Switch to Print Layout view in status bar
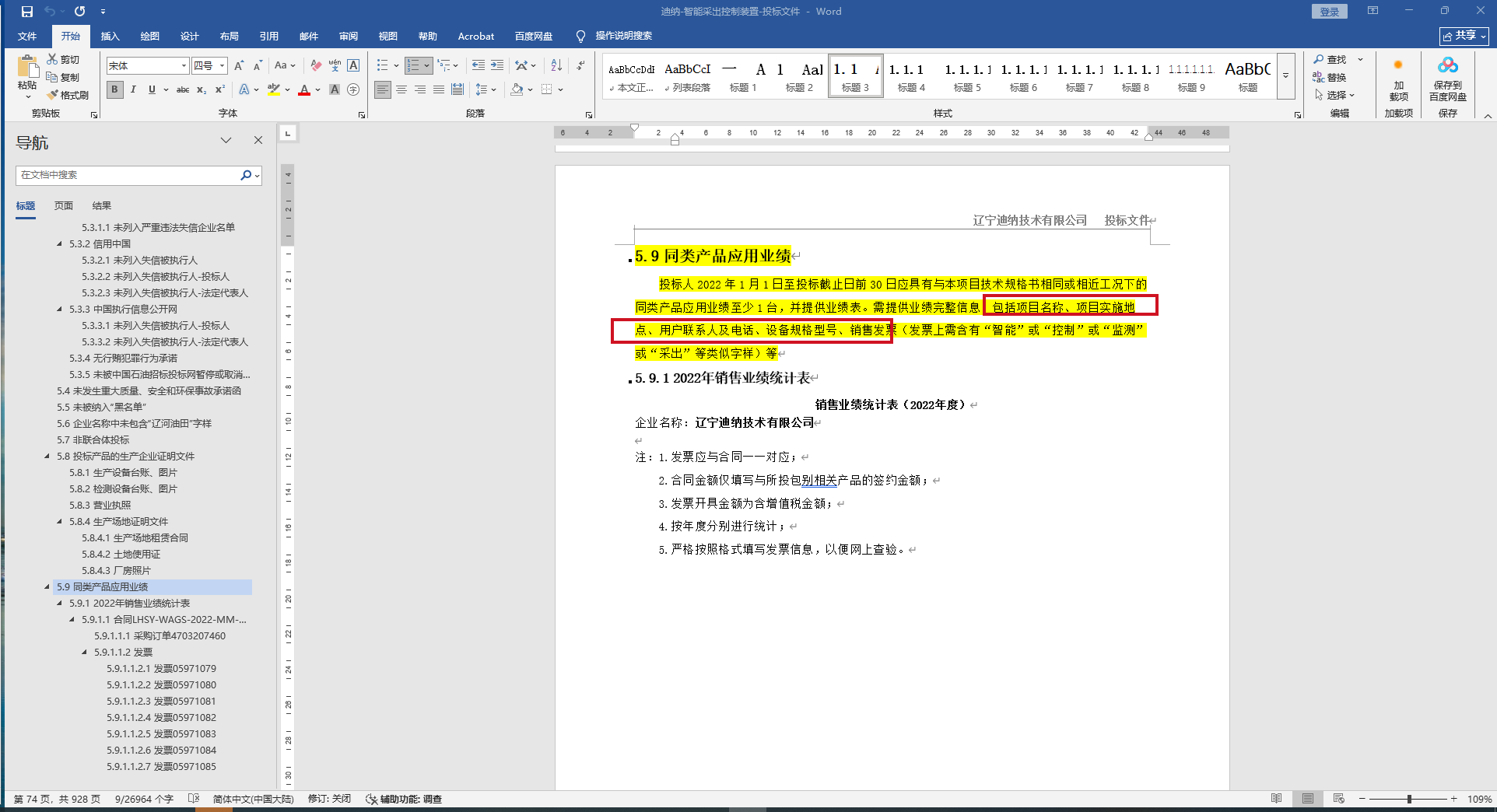Screen dimensions: 1497x812 coord(1308,799)
